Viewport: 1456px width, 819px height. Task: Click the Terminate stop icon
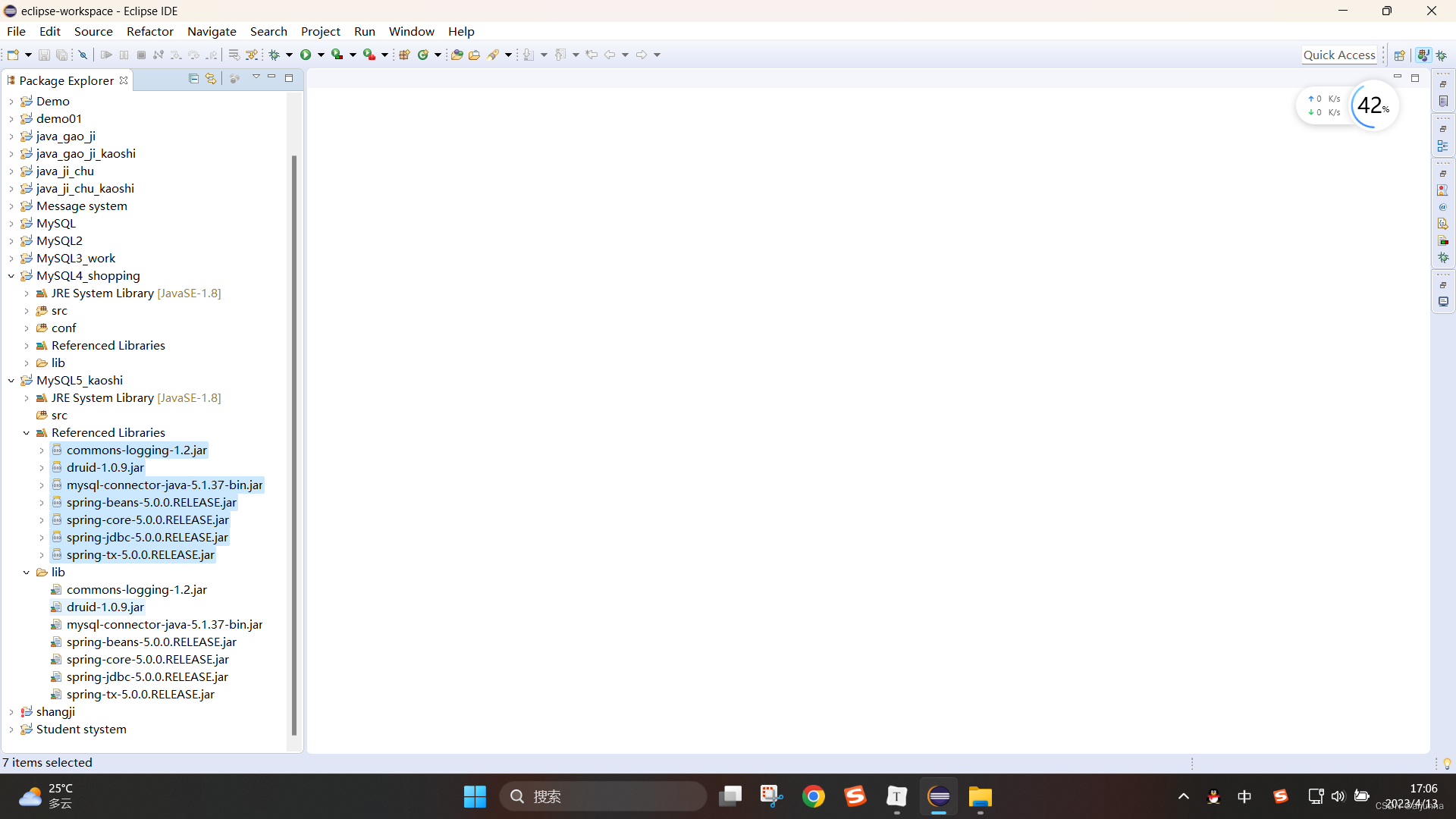pos(141,55)
